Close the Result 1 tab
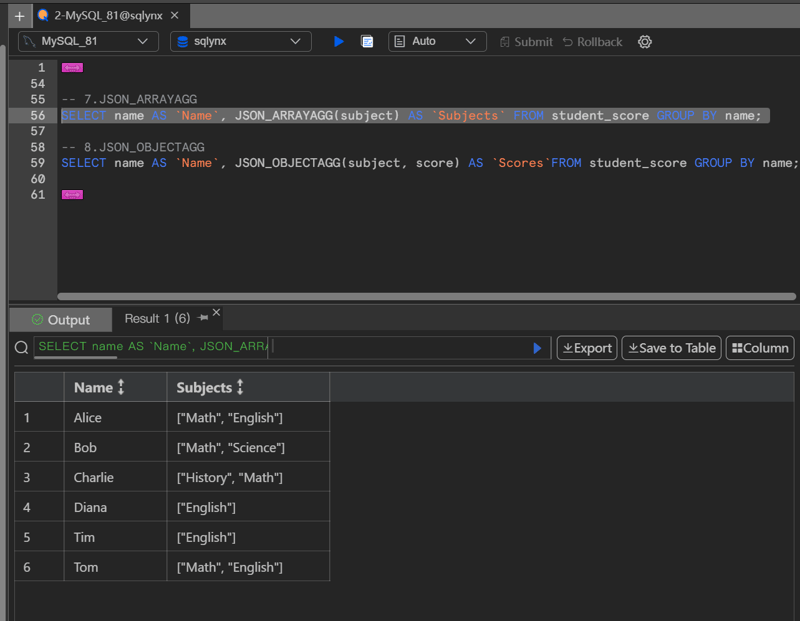This screenshot has width=800, height=621. pos(216,312)
